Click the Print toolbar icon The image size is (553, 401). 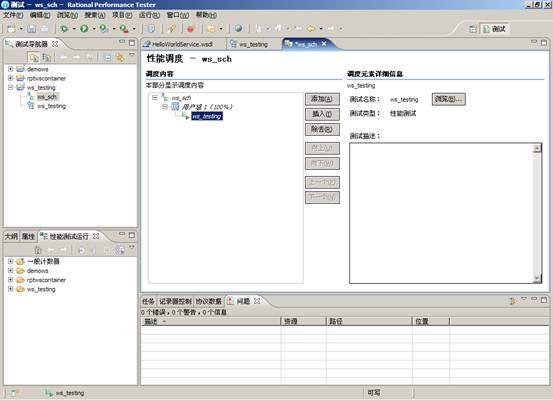(x=44, y=29)
